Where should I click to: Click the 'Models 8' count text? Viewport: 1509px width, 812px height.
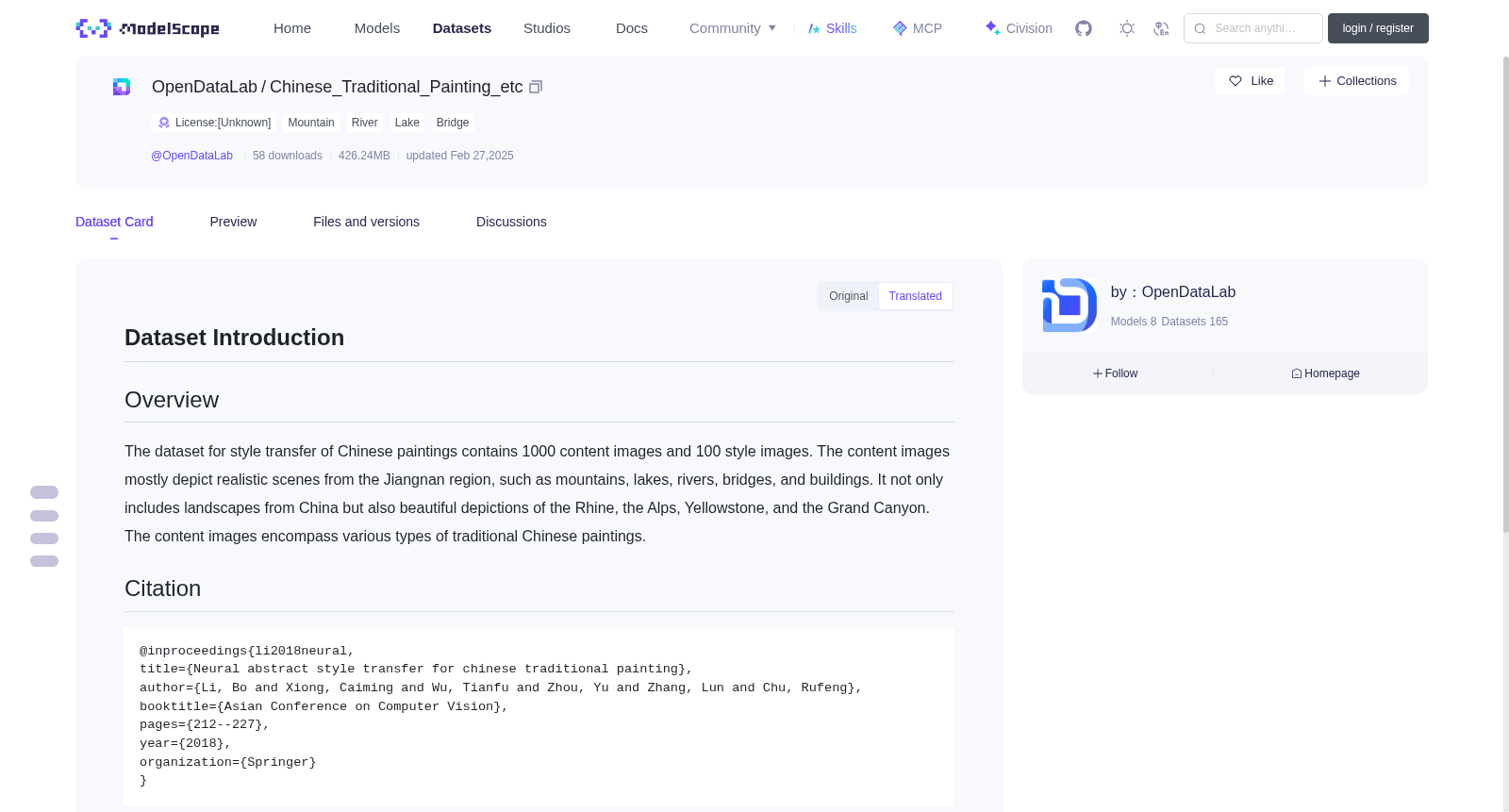tap(1134, 322)
